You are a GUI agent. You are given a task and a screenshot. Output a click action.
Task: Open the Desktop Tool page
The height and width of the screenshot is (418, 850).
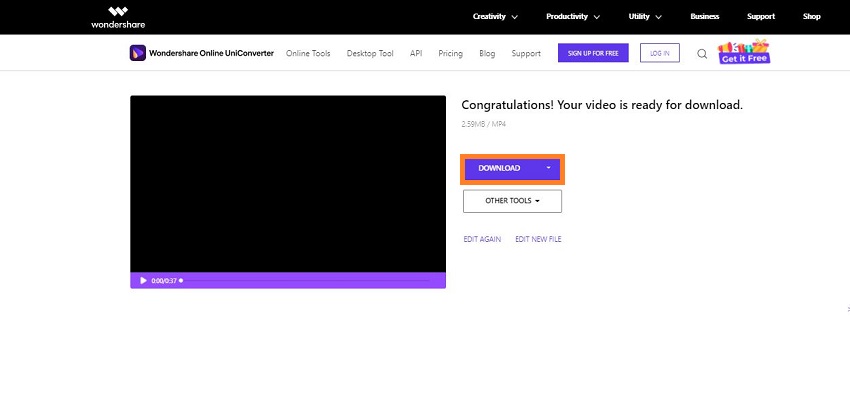pos(370,54)
